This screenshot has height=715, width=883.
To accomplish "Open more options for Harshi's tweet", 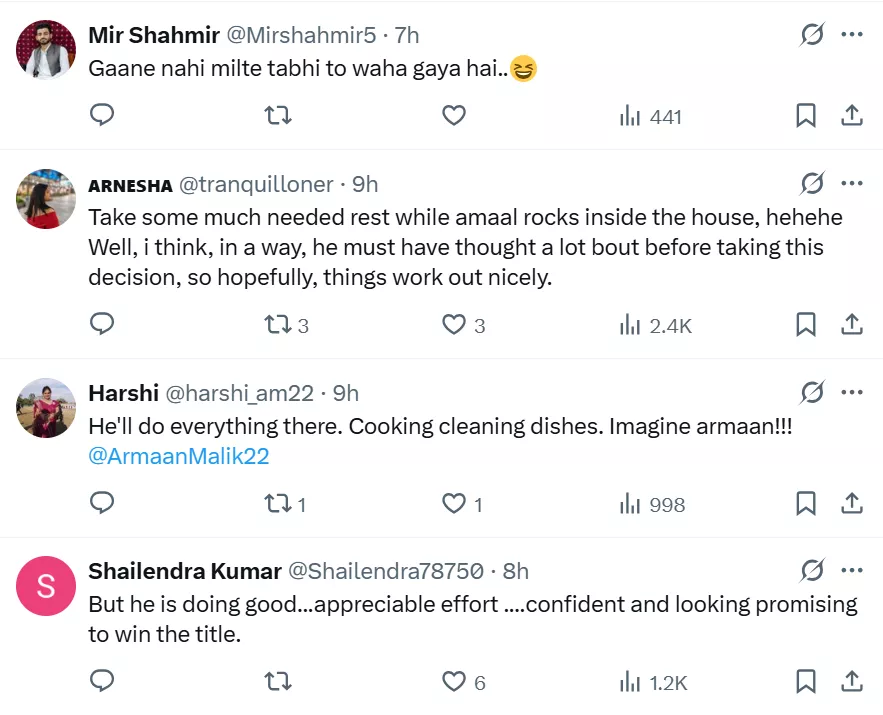I will point(852,393).
